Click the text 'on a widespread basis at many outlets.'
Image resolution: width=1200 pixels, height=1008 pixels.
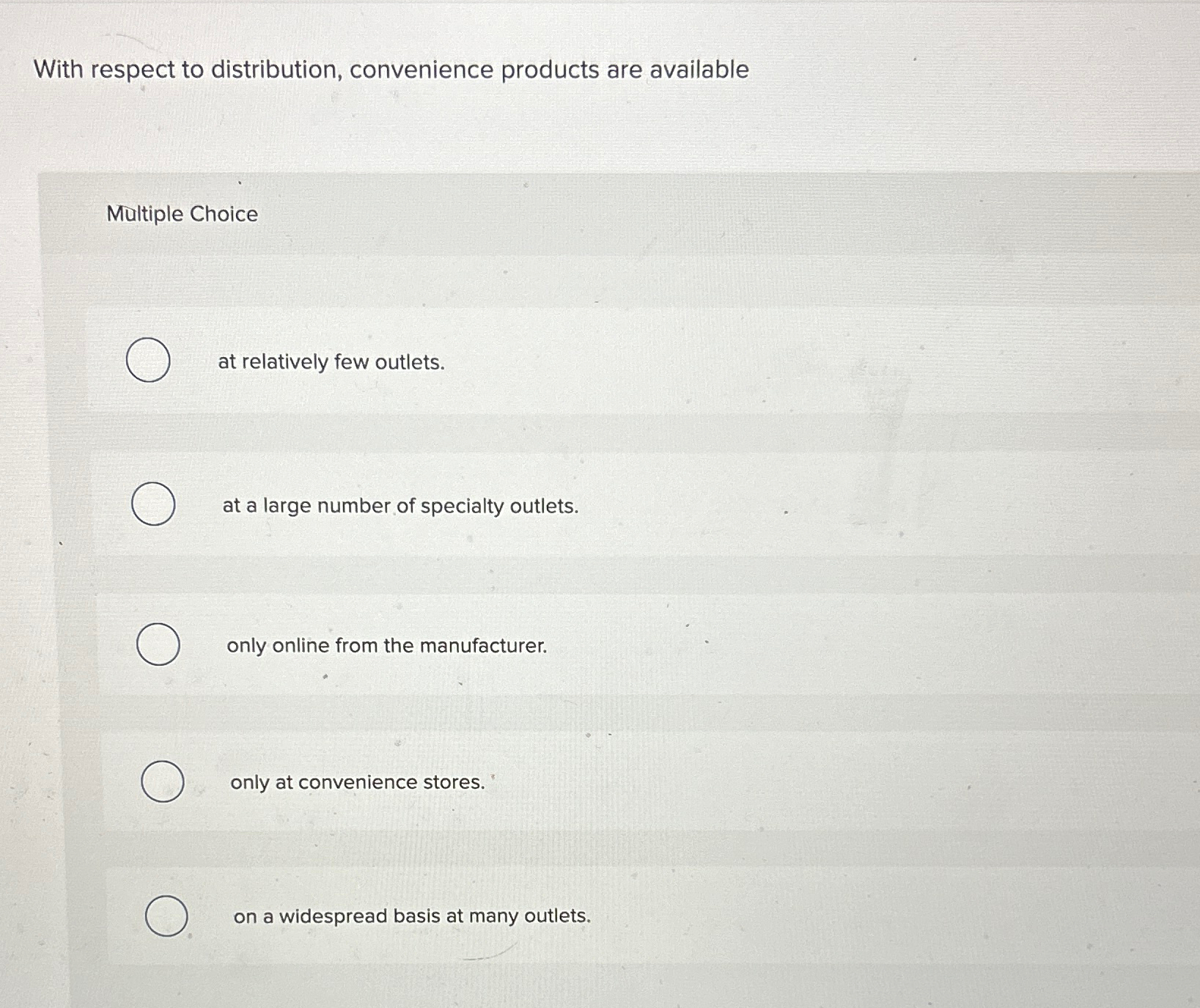pyautogui.click(x=412, y=916)
